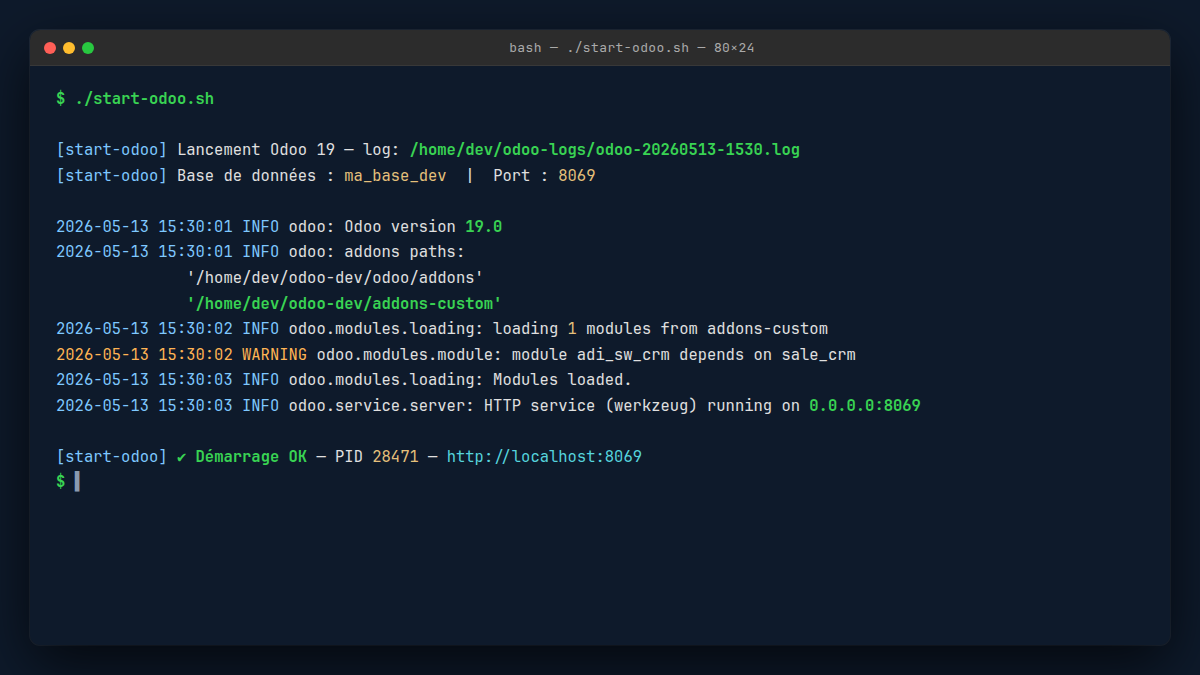This screenshot has width=1200, height=675.
Task: Click the red close window button
Action: pos(50,48)
